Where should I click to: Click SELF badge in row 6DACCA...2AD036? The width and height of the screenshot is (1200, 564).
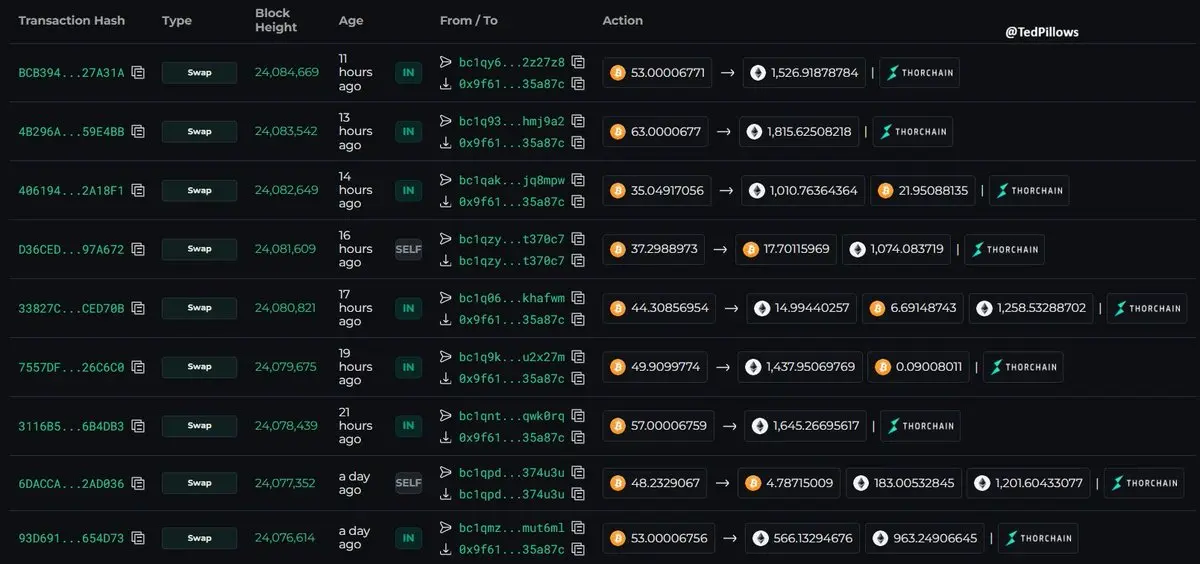(408, 483)
